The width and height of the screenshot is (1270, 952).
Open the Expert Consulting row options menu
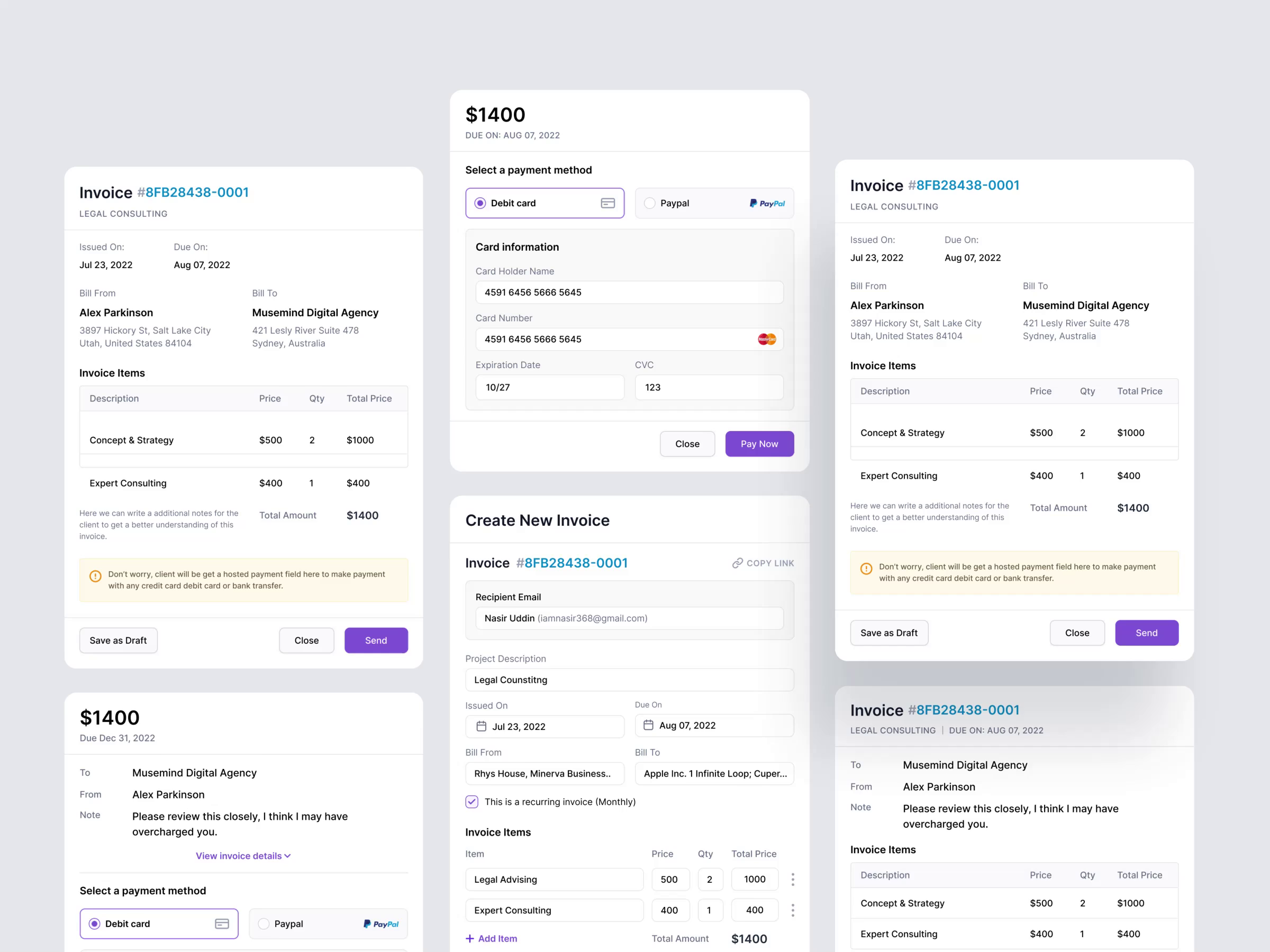click(x=793, y=910)
